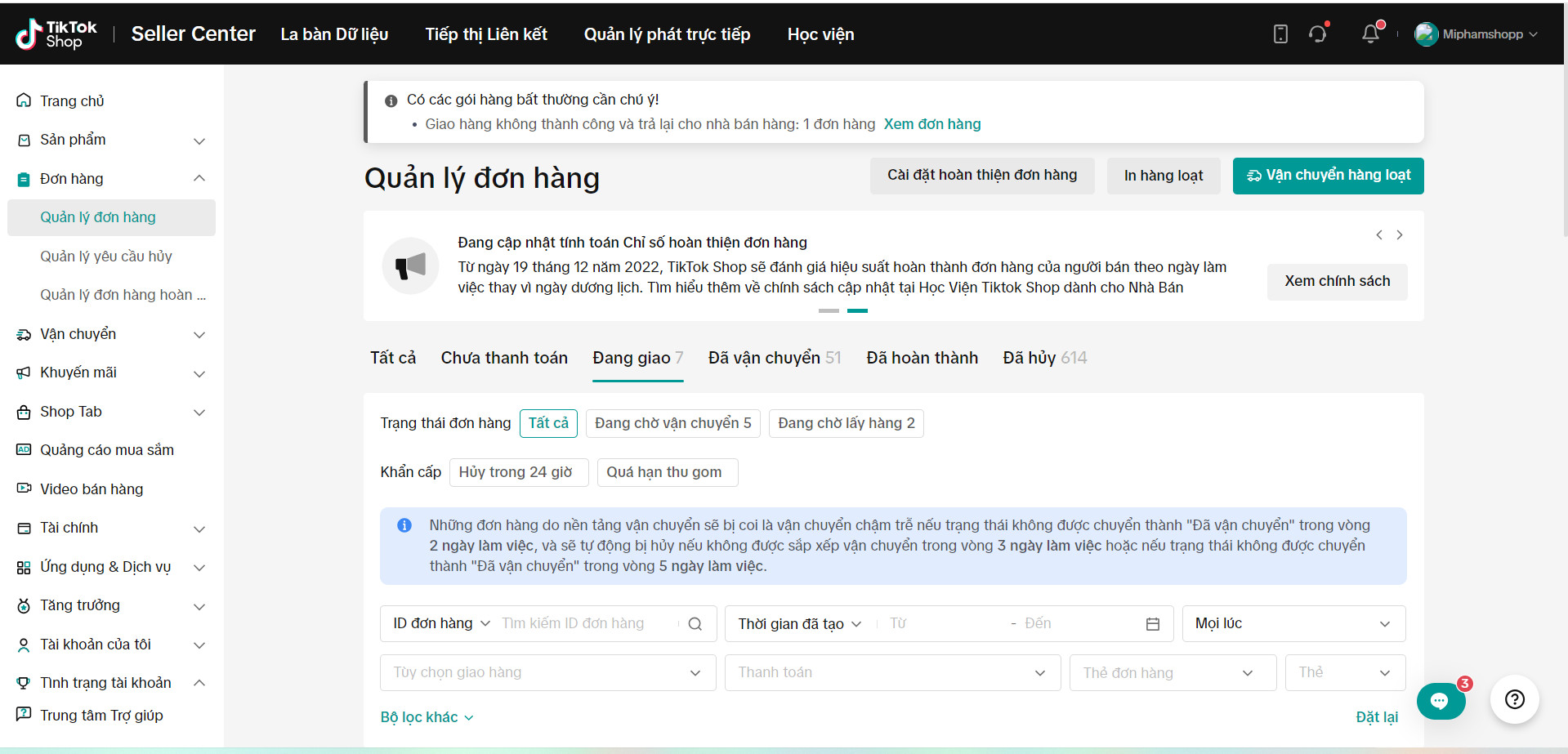This screenshot has height=754, width=1568.
Task: Click the second announcement carousel indicator
Action: pyautogui.click(x=857, y=311)
